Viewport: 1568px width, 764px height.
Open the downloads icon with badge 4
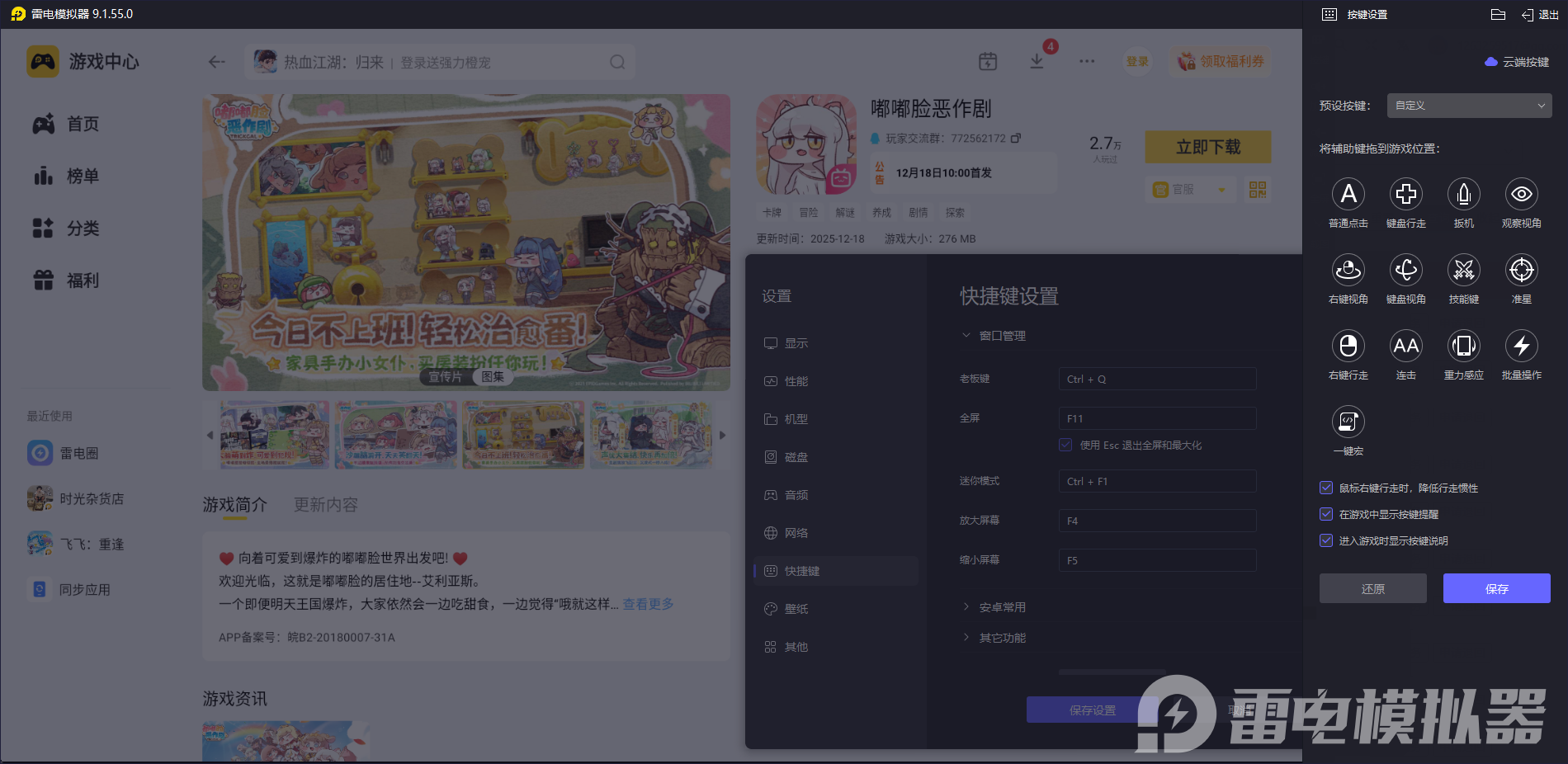[1037, 61]
